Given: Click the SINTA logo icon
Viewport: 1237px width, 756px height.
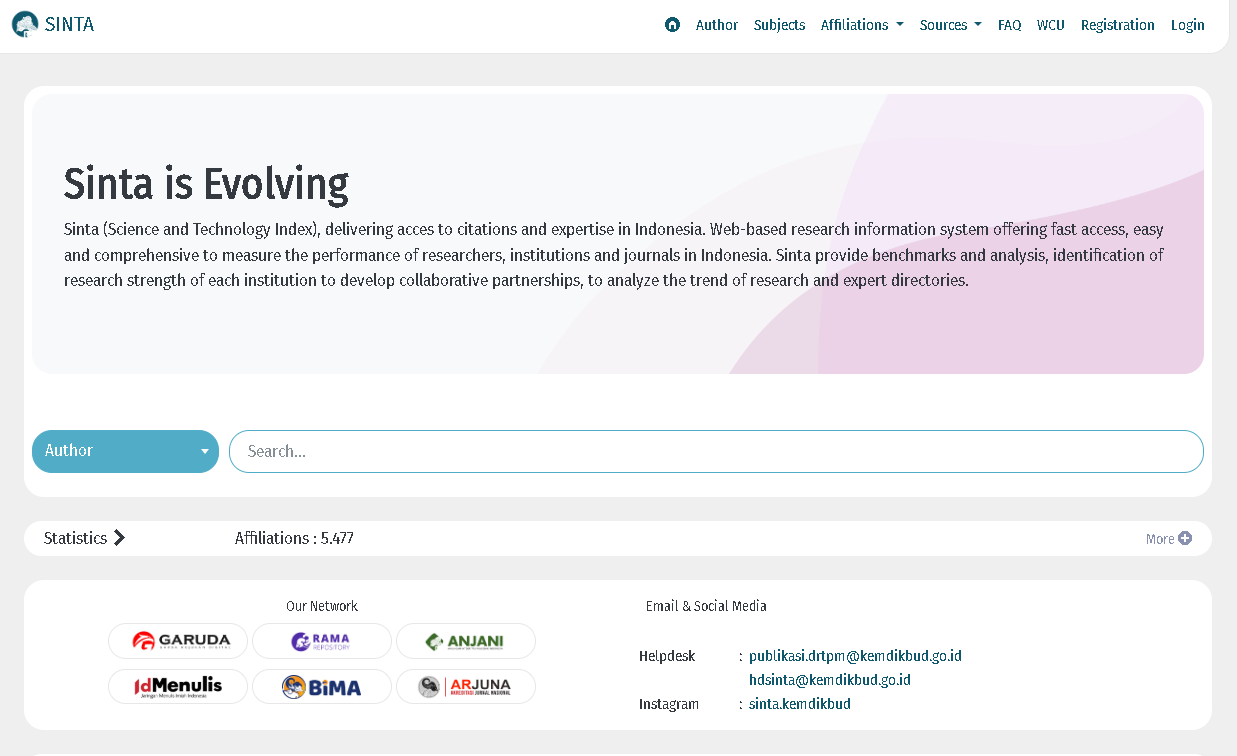Looking at the screenshot, I should 25,24.
